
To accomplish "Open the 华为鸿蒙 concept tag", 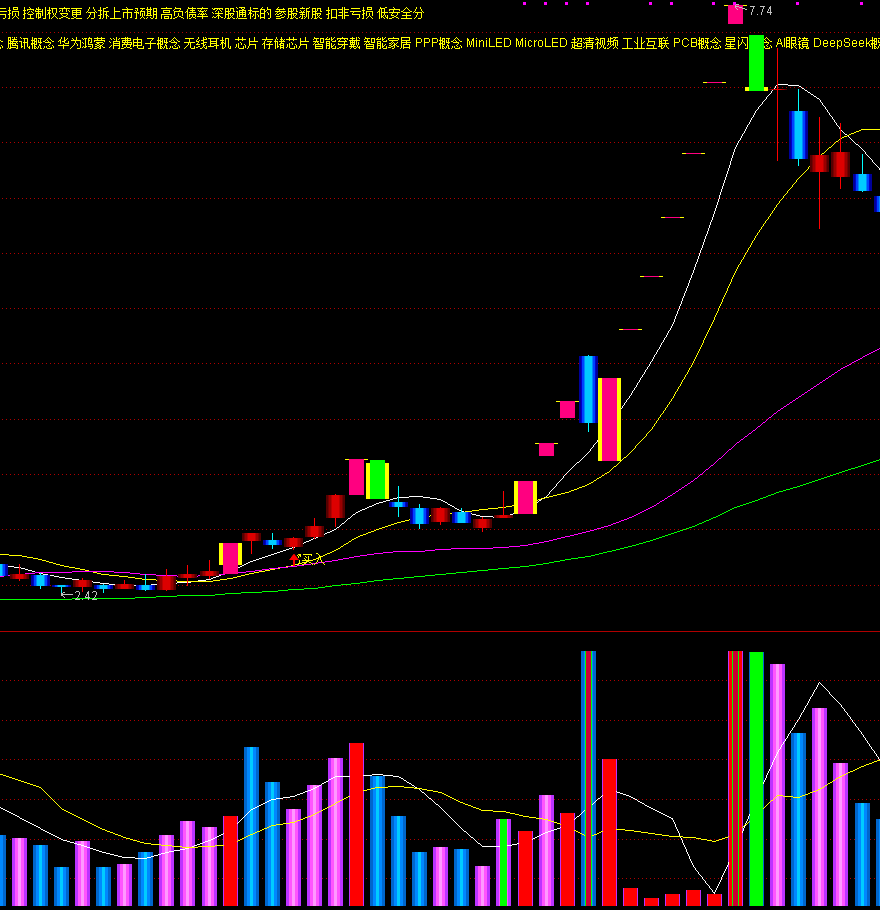I will [x=81, y=44].
